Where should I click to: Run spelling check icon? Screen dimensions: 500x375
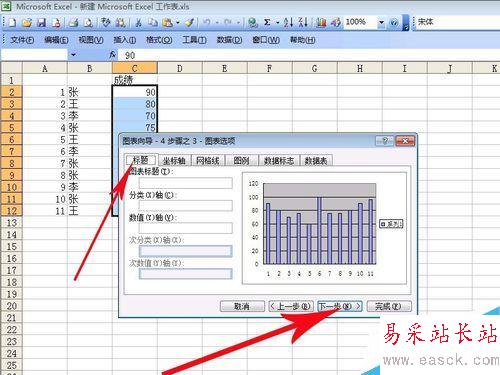click(x=106, y=22)
